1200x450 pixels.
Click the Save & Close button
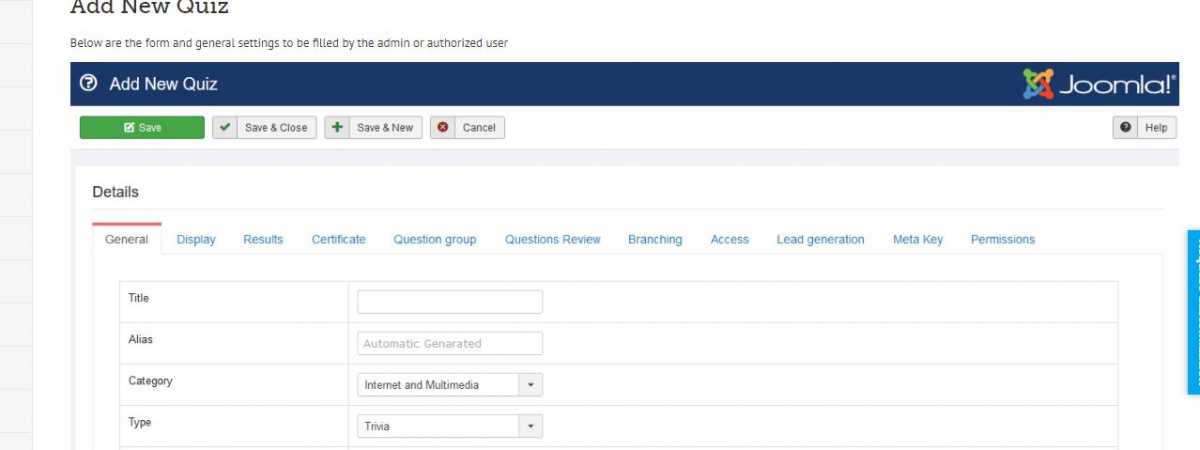[x=265, y=128]
